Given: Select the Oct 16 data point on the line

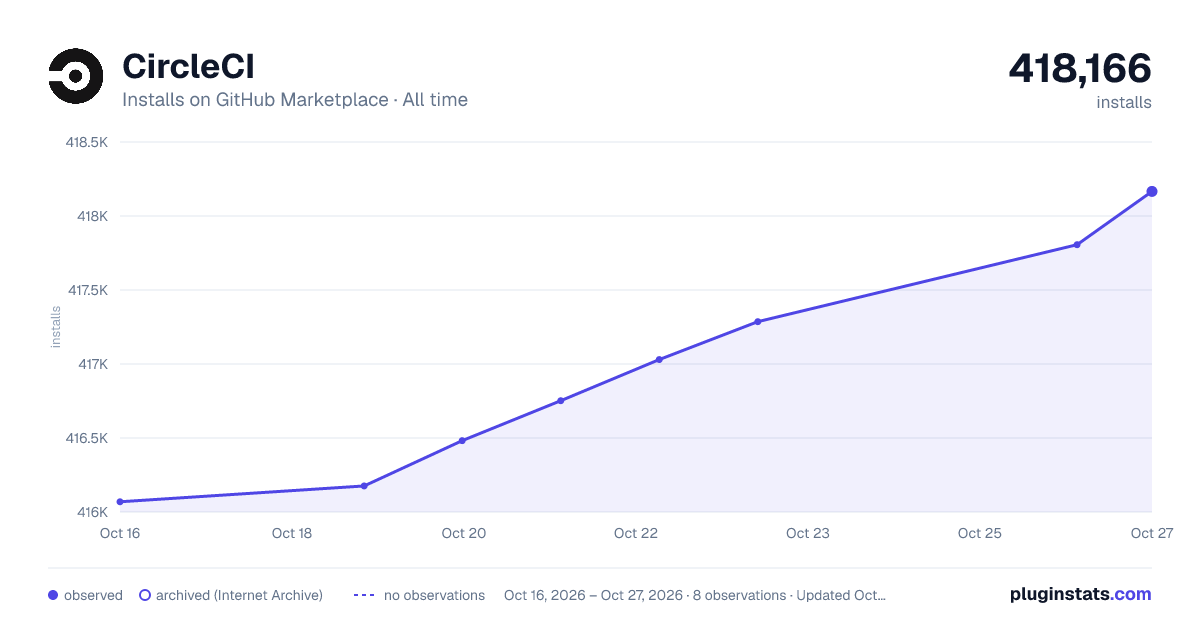Looking at the screenshot, I should click(x=120, y=502).
